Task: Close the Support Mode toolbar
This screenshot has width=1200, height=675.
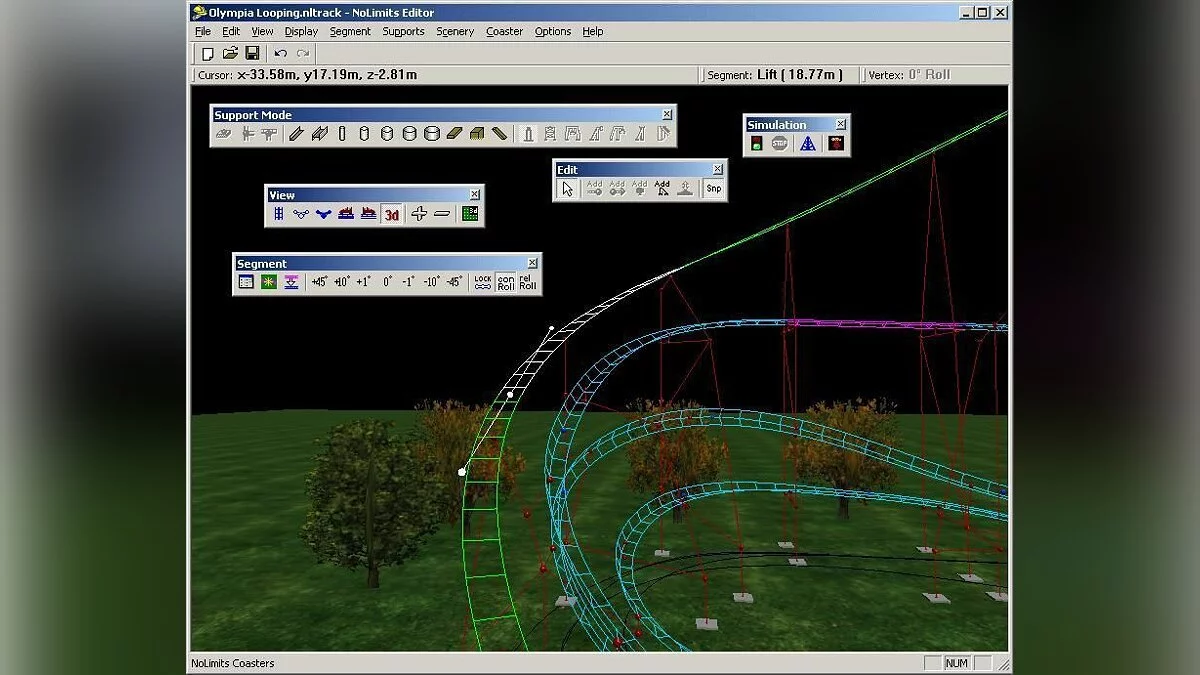Action: click(x=667, y=115)
